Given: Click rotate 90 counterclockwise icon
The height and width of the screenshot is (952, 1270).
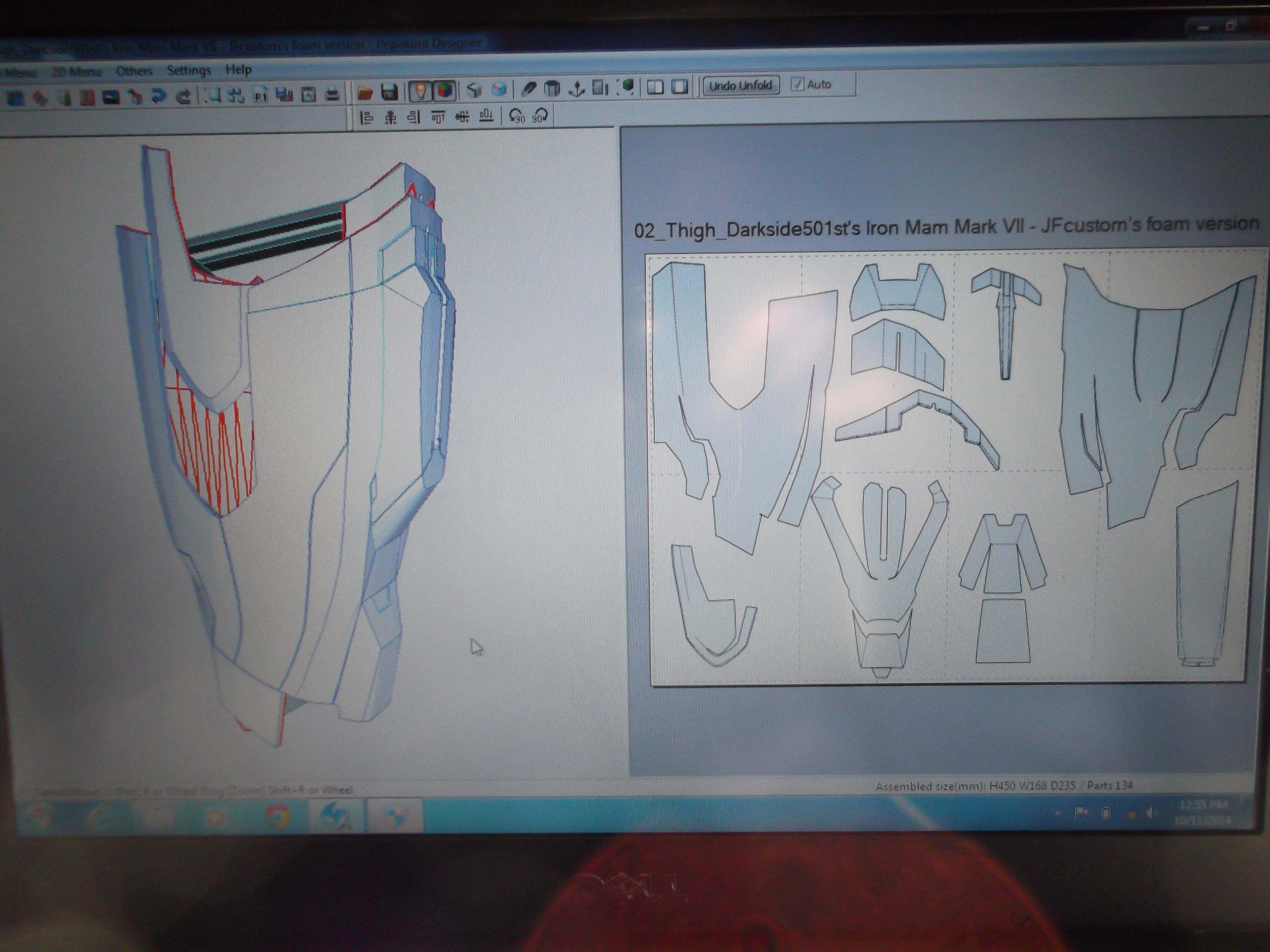Looking at the screenshot, I should 517,116.
